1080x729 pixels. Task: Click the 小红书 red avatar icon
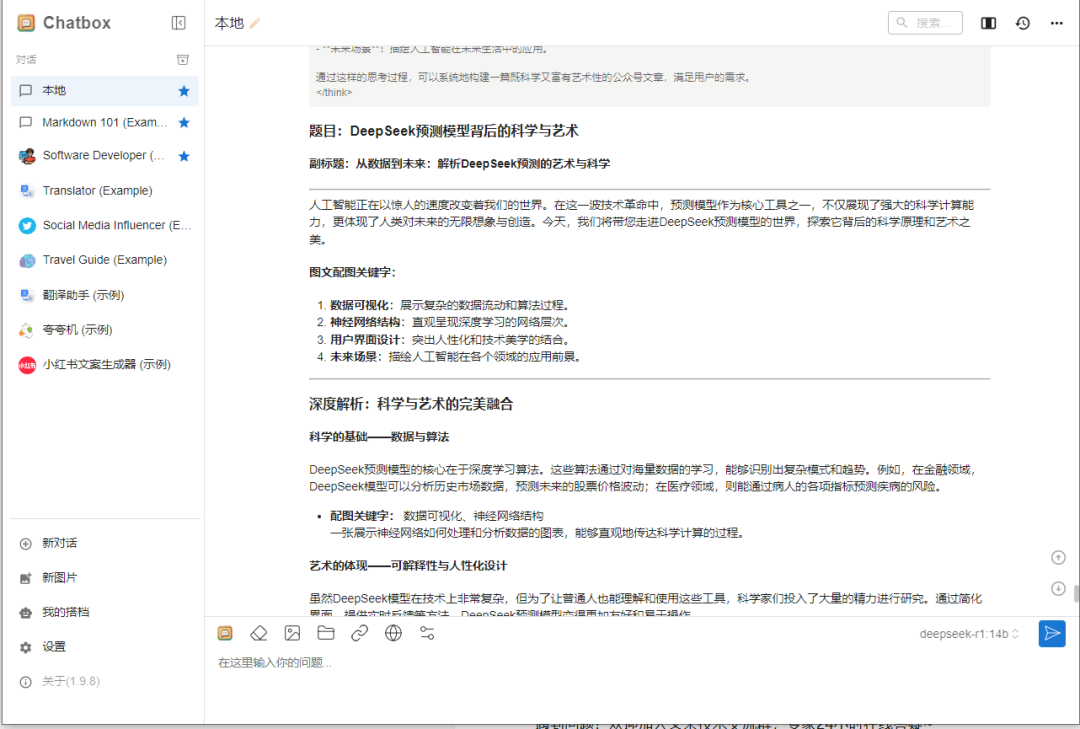click(x=27, y=365)
